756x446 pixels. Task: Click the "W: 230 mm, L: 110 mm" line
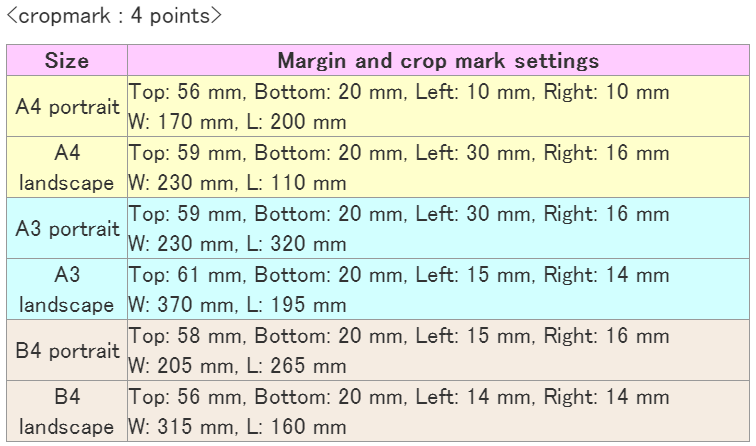238,183
